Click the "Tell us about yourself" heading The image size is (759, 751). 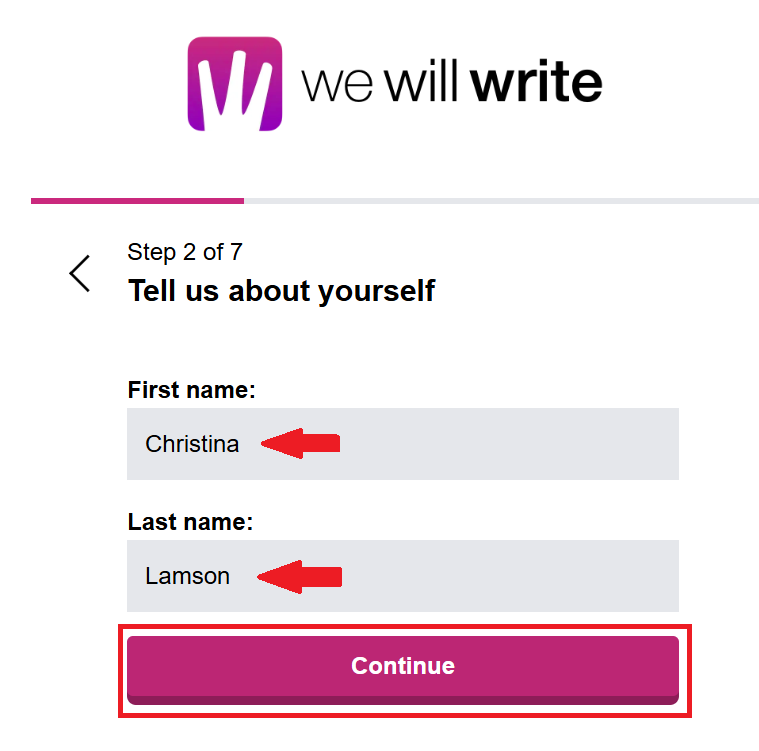point(281,291)
